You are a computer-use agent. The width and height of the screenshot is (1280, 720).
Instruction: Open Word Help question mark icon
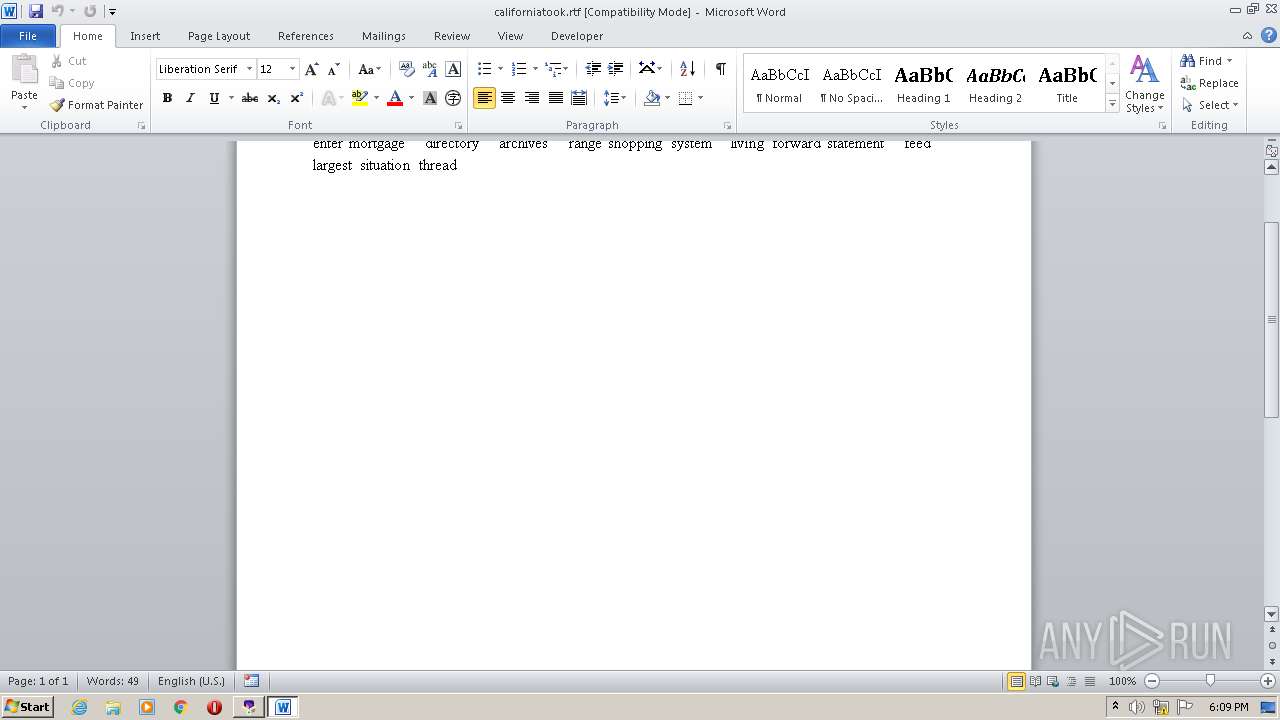click(1269, 35)
